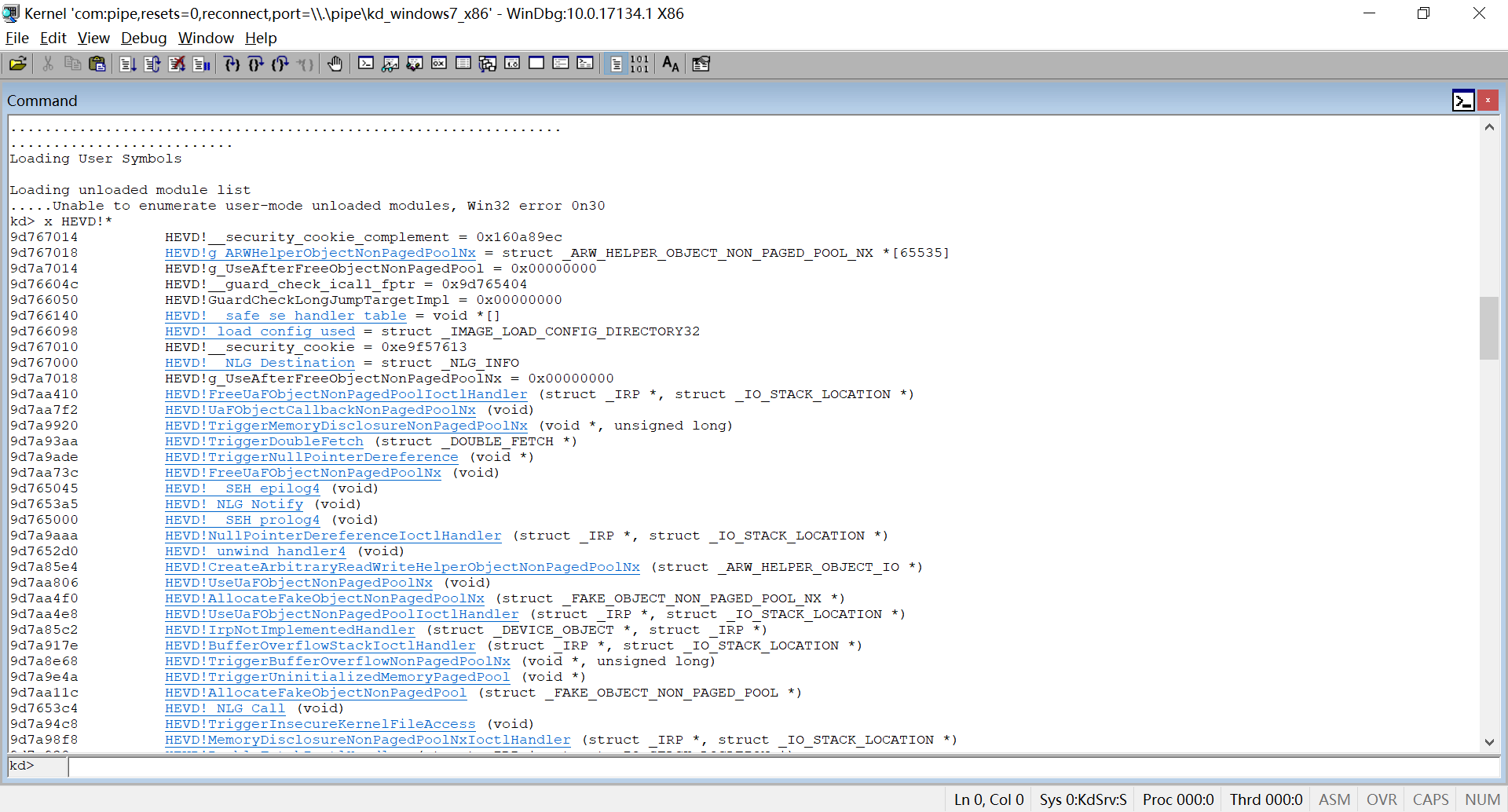Click the Break execution icon
The image size is (1508, 812).
pos(202,64)
